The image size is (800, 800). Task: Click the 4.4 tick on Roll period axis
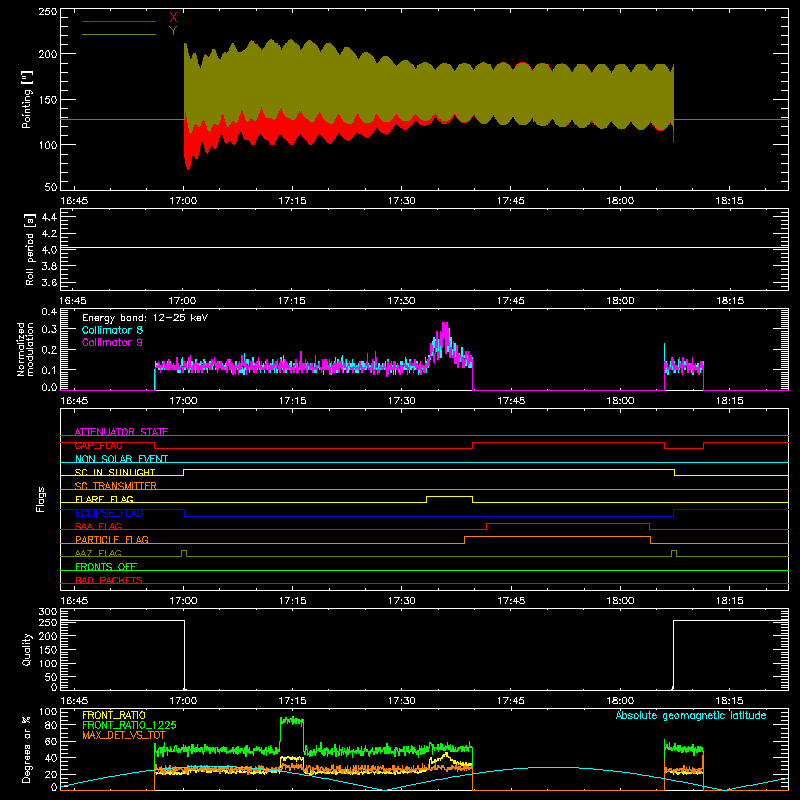pos(49,217)
